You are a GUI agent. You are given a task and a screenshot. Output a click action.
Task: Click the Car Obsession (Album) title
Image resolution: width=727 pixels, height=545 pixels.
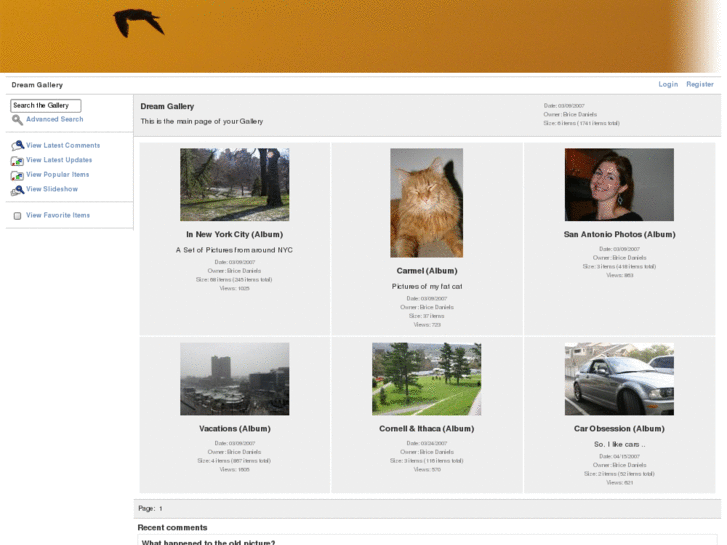(x=619, y=429)
